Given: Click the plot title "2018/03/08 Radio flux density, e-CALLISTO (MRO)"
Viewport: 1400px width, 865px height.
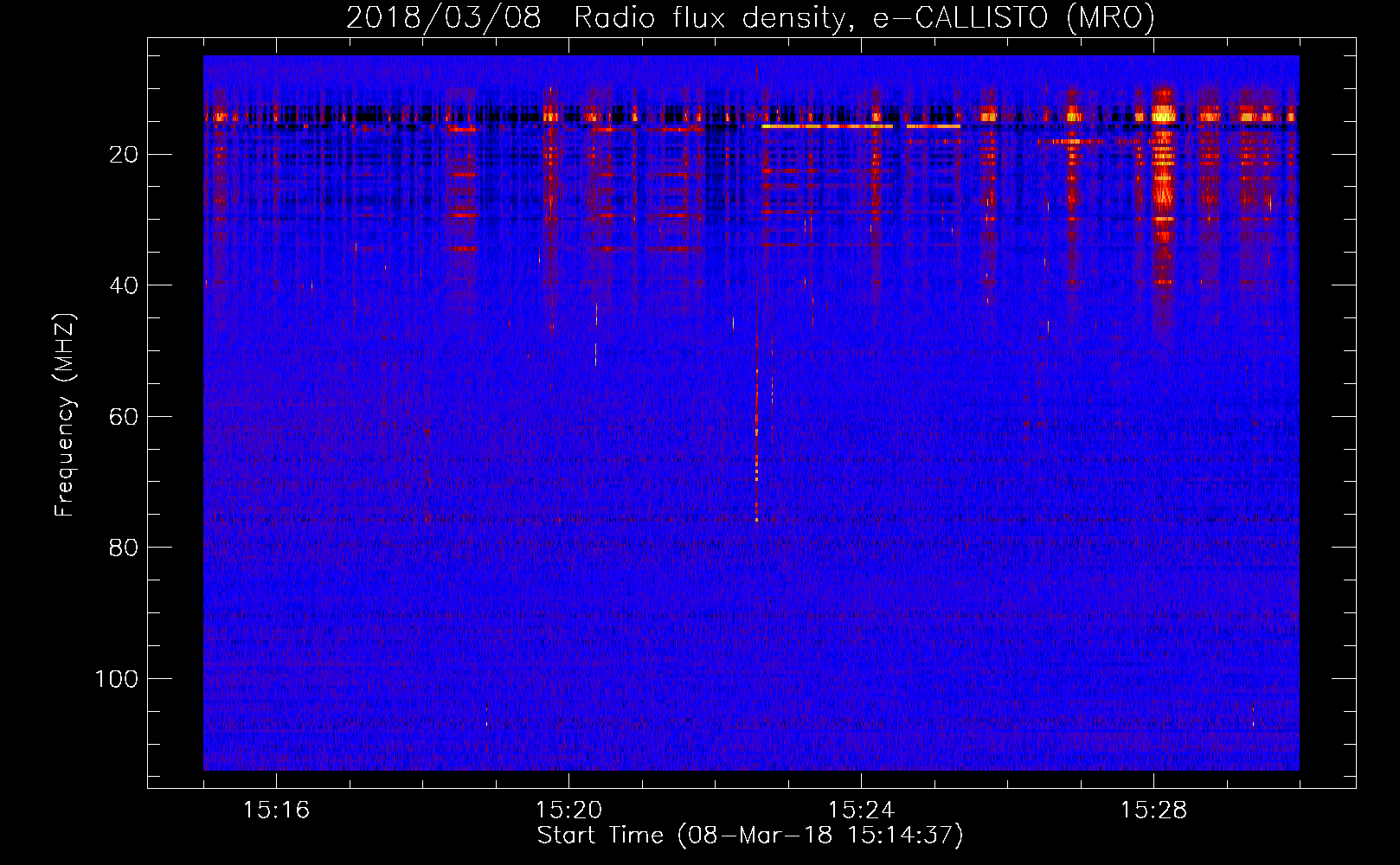Looking at the screenshot, I should [750, 17].
